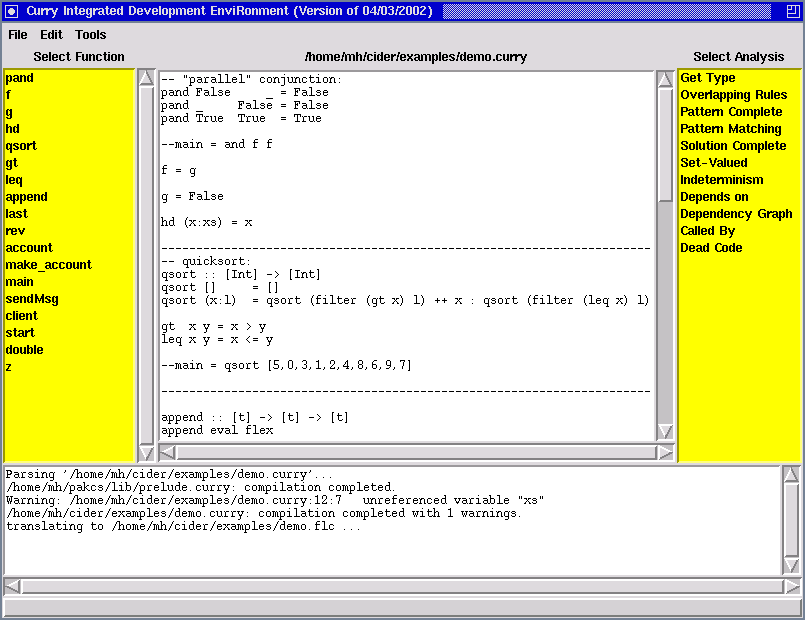Select function g in function list
Screen dimensions: 805x620
[x=9, y=112]
